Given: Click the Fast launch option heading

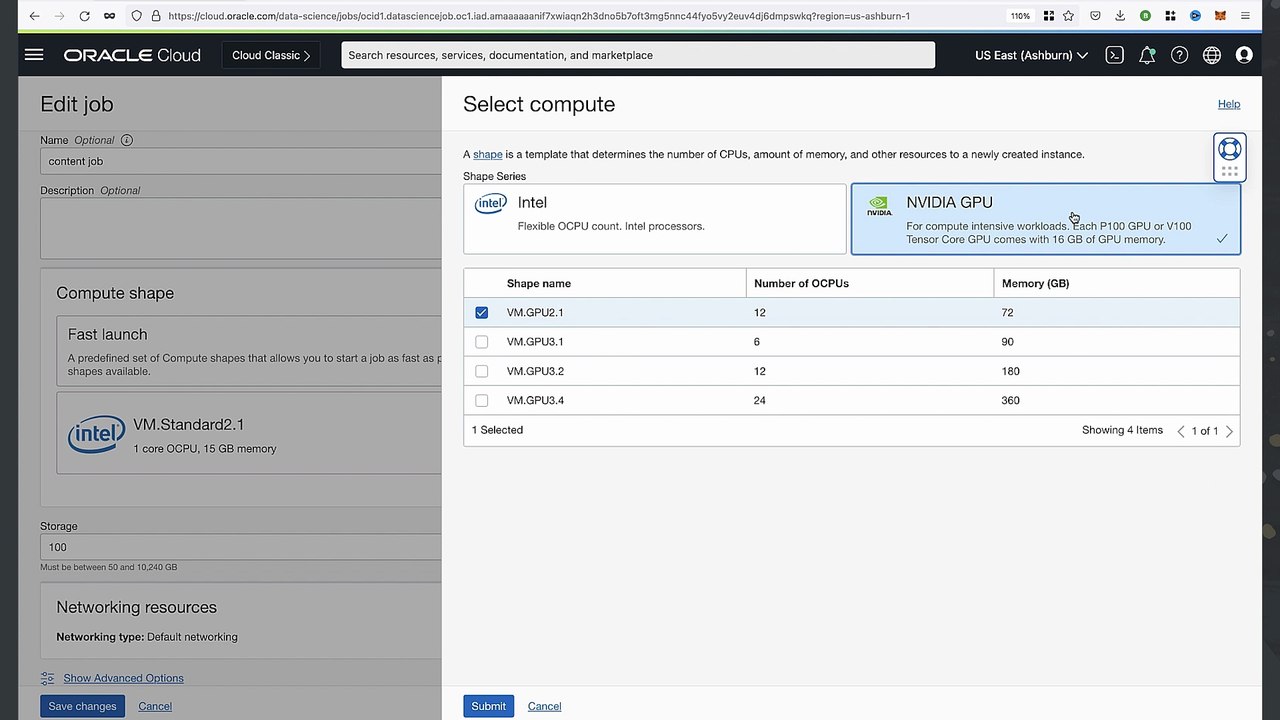Looking at the screenshot, I should (x=107, y=334).
